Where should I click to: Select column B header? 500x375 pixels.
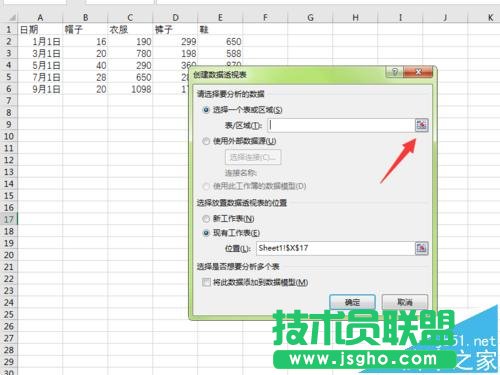(85, 17)
